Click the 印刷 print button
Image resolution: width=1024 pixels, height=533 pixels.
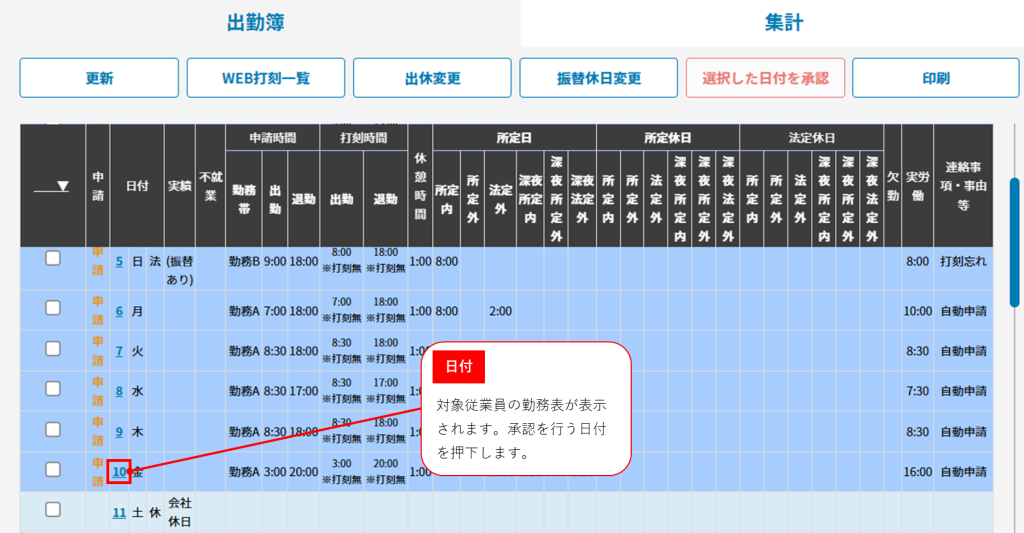[x=935, y=78]
